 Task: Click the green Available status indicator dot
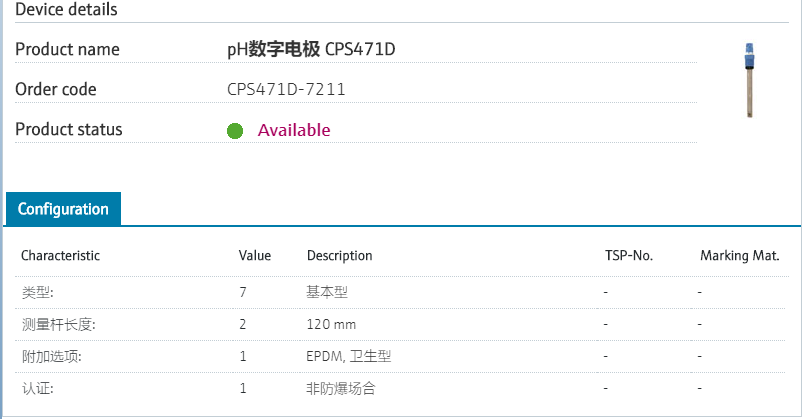point(235,131)
